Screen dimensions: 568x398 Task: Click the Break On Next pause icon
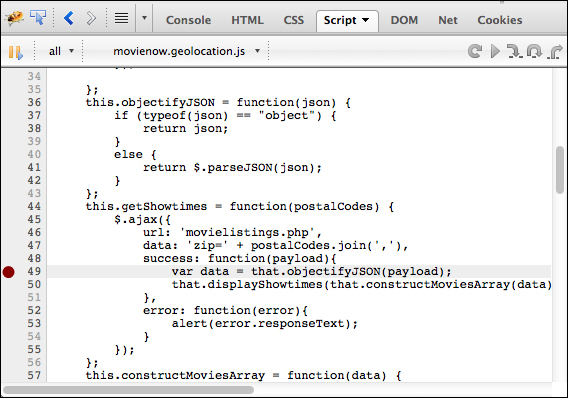(15, 52)
